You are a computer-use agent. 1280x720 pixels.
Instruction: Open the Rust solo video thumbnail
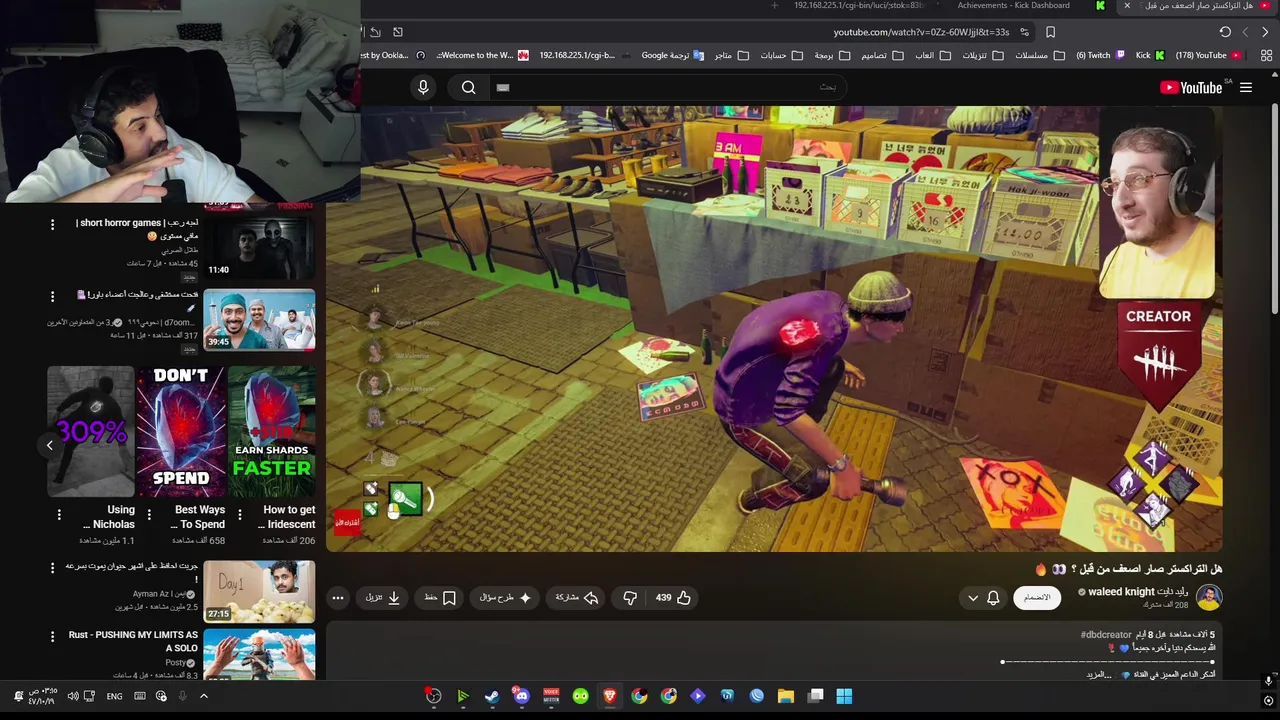[259, 655]
